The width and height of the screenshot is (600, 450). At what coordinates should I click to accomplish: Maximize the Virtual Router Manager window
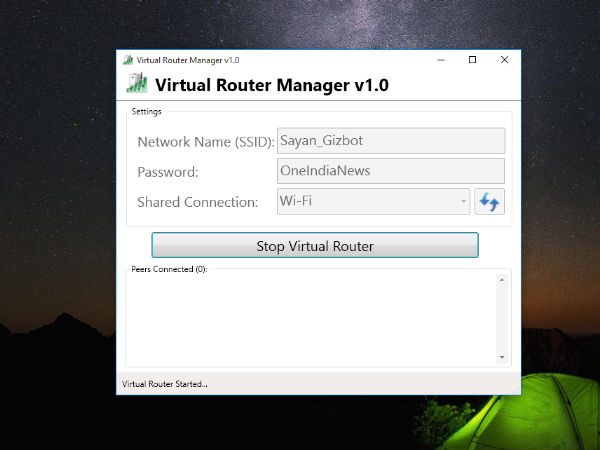pyautogui.click(x=473, y=60)
